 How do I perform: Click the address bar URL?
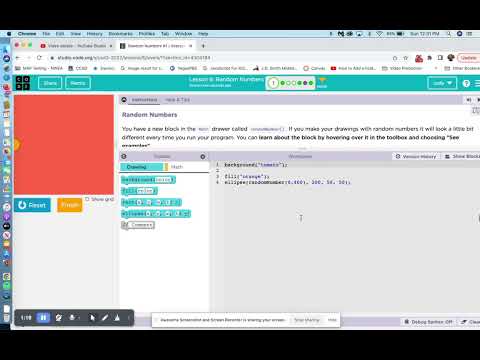[133, 58]
